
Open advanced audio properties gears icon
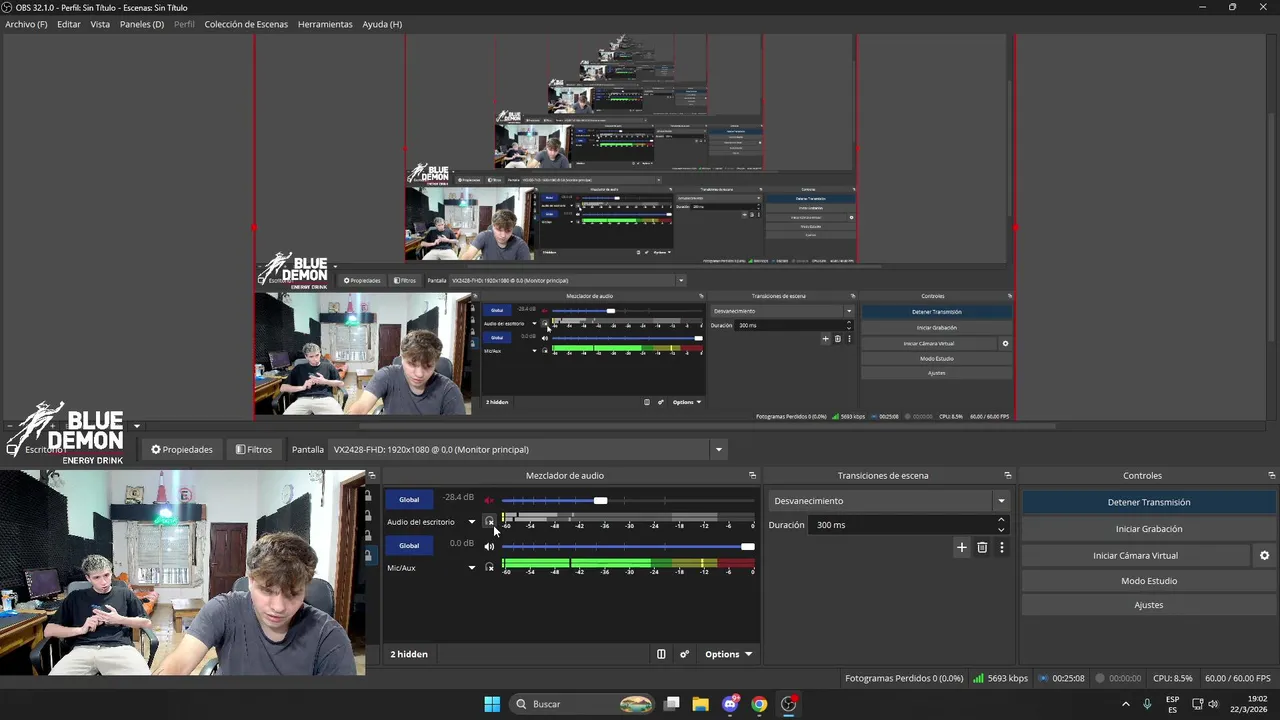[685, 654]
